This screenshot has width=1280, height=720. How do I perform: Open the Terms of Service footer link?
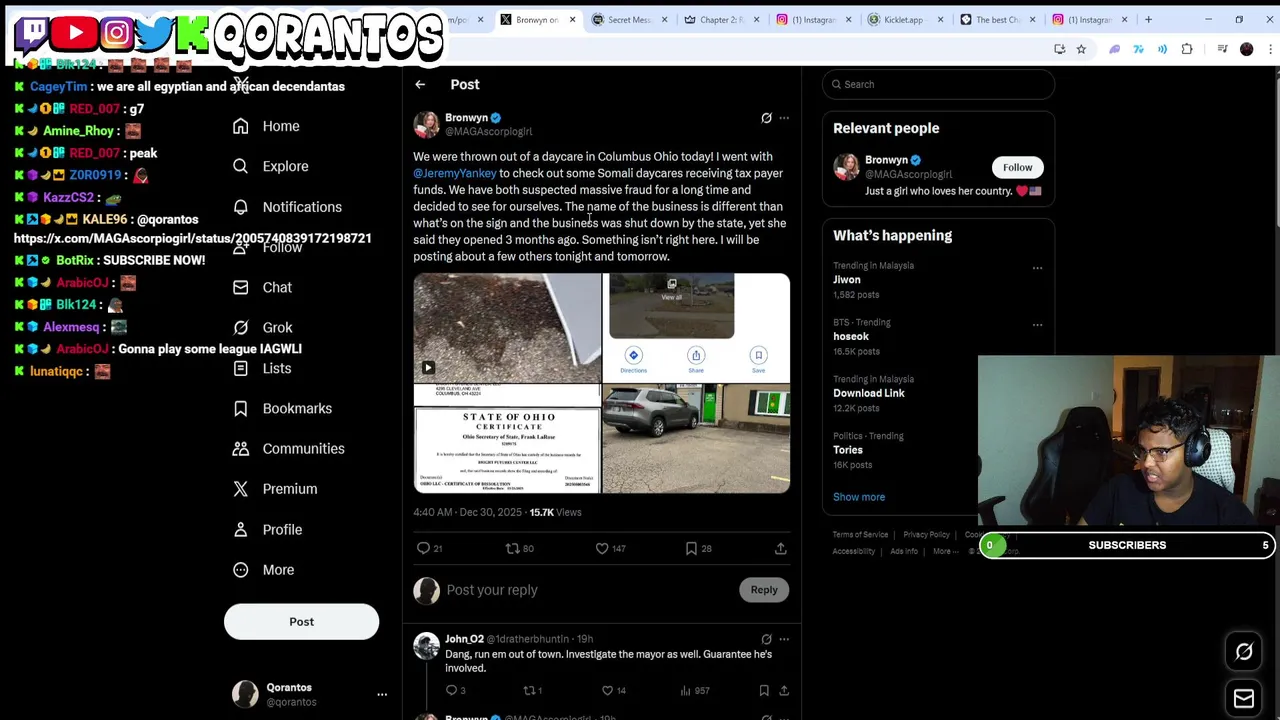click(x=860, y=535)
